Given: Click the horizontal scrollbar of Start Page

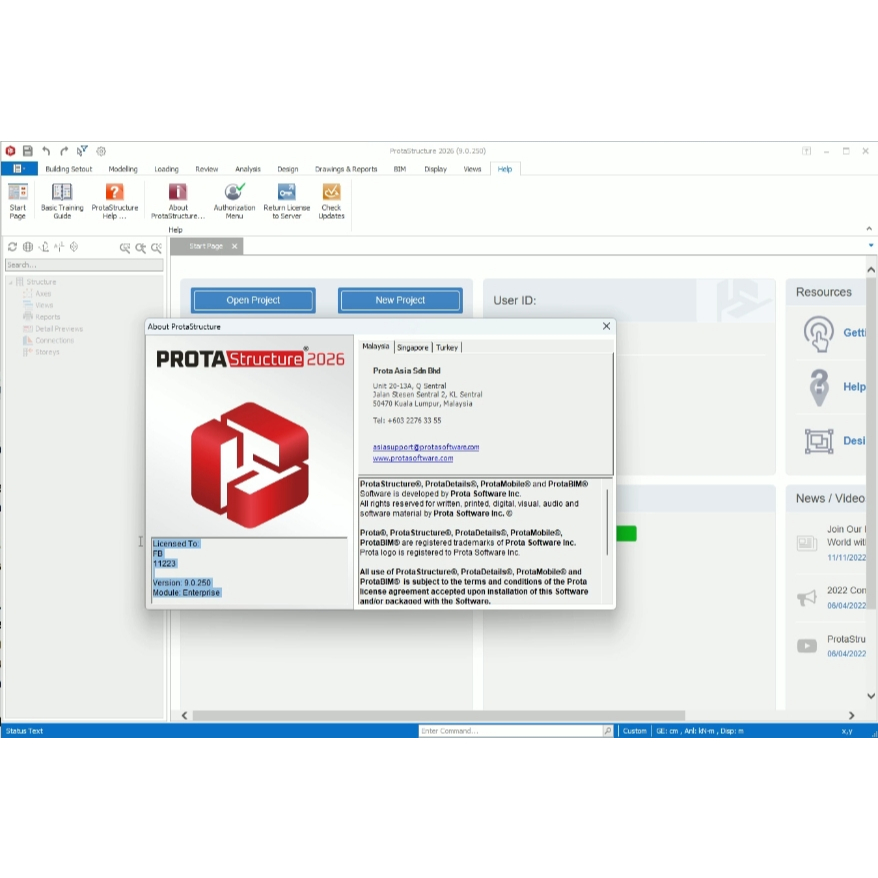Looking at the screenshot, I should (x=438, y=716).
